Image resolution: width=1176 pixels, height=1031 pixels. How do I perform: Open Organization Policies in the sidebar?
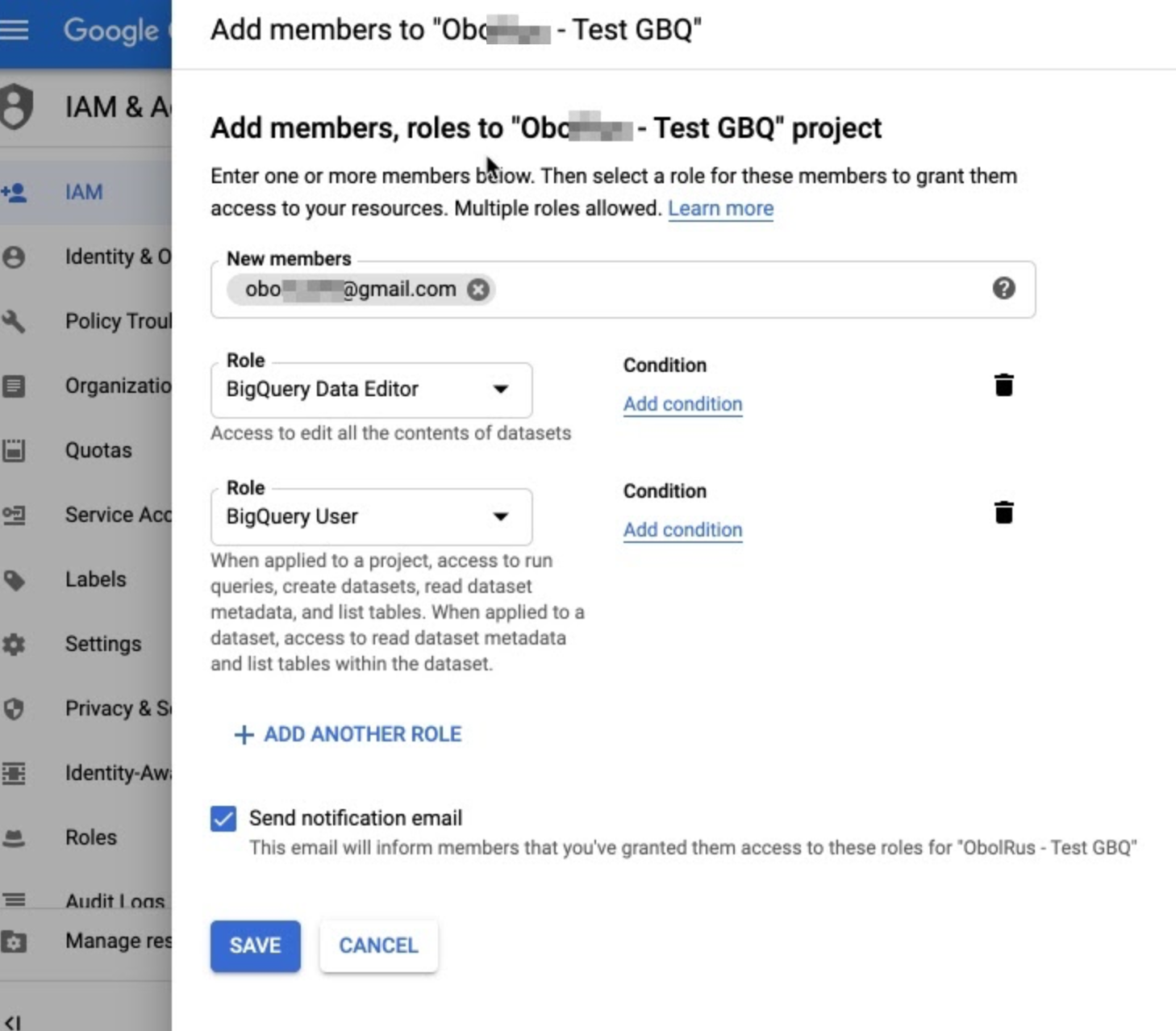click(x=118, y=386)
